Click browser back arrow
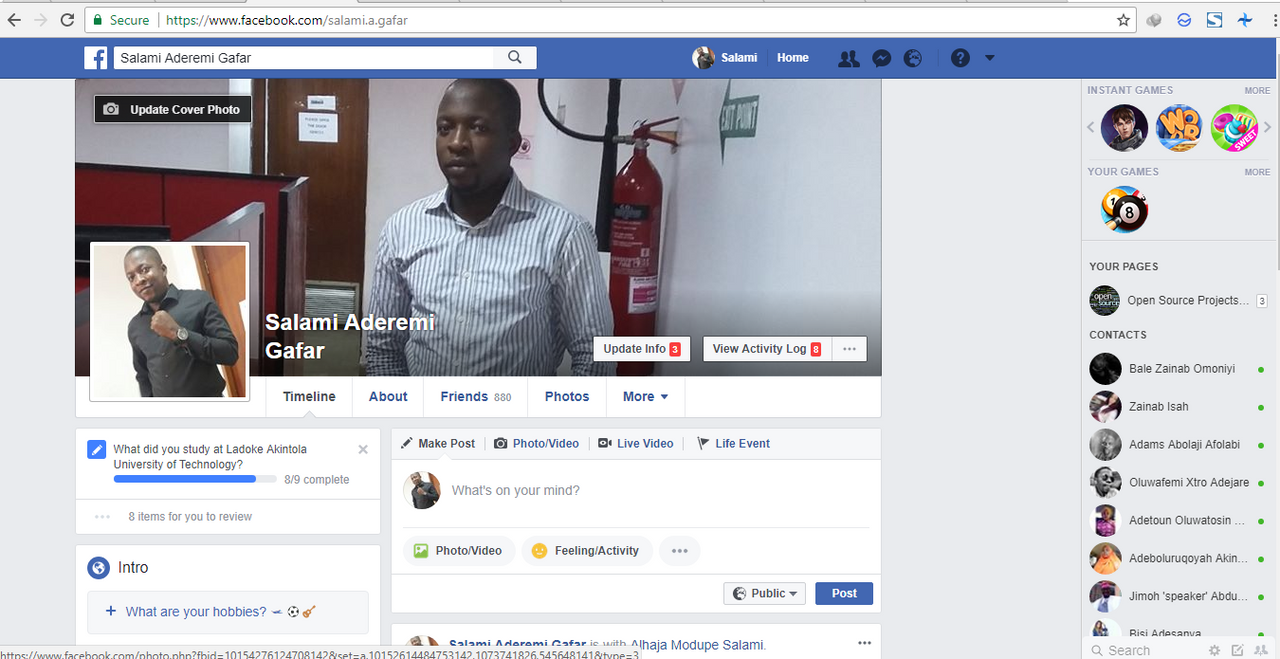 [x=14, y=19]
